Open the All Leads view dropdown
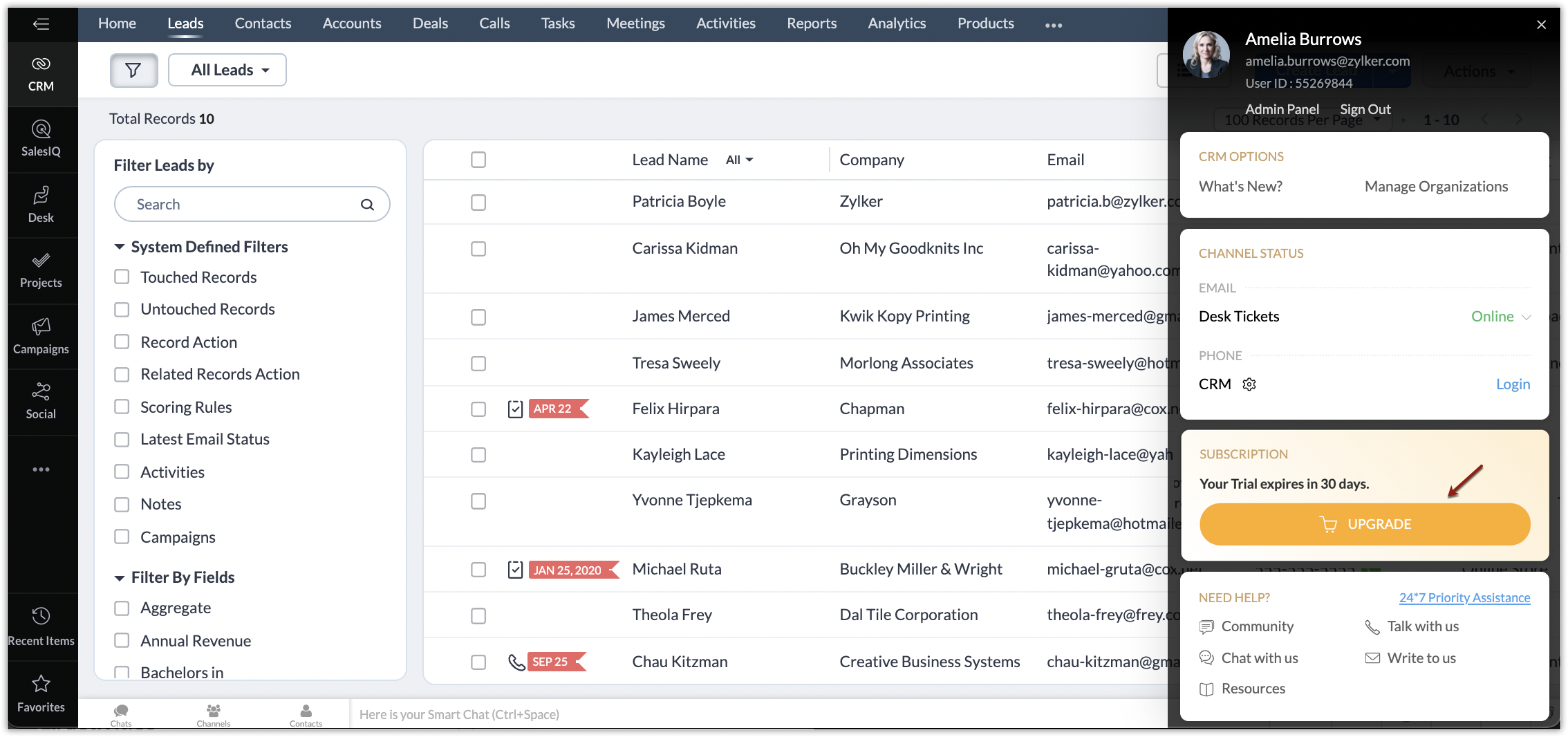The height and width of the screenshot is (737, 1568). 227,70
